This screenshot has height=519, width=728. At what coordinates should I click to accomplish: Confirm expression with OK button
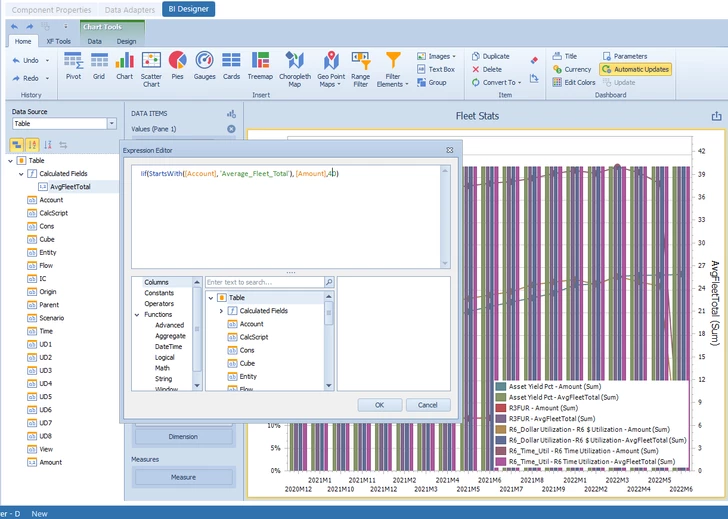(x=379, y=405)
